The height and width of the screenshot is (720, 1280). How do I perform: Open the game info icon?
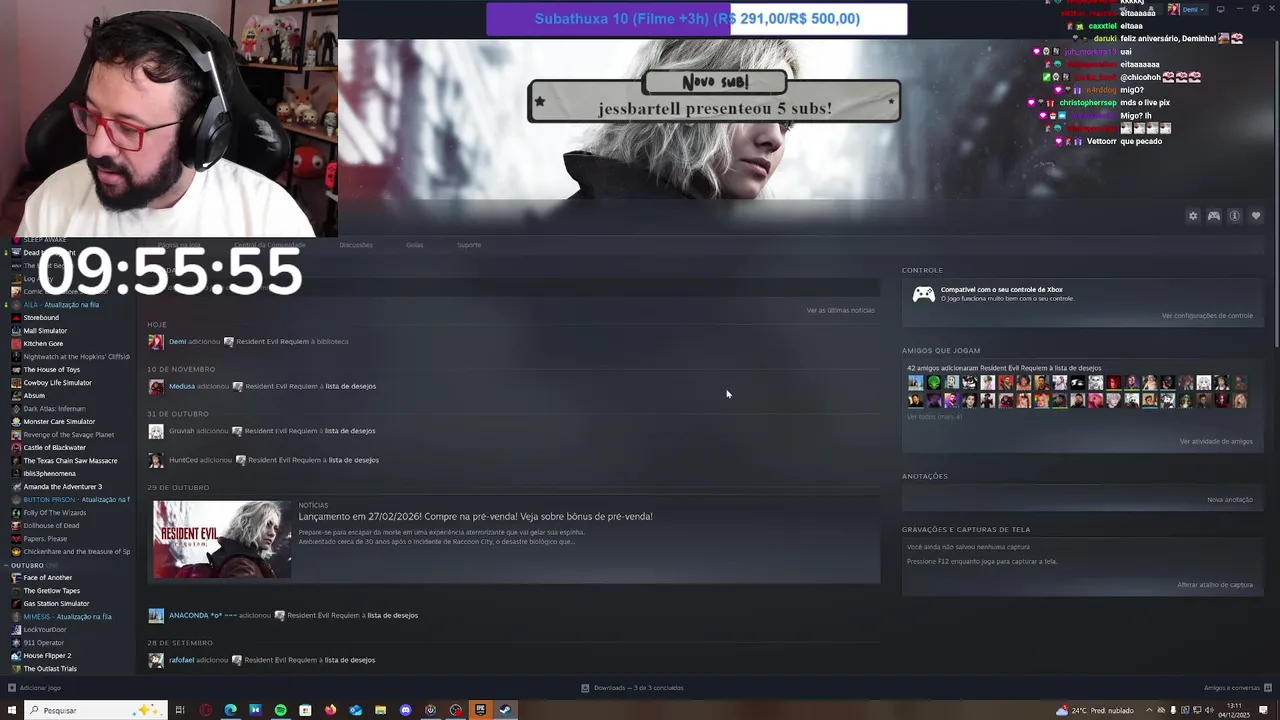tap(1235, 216)
